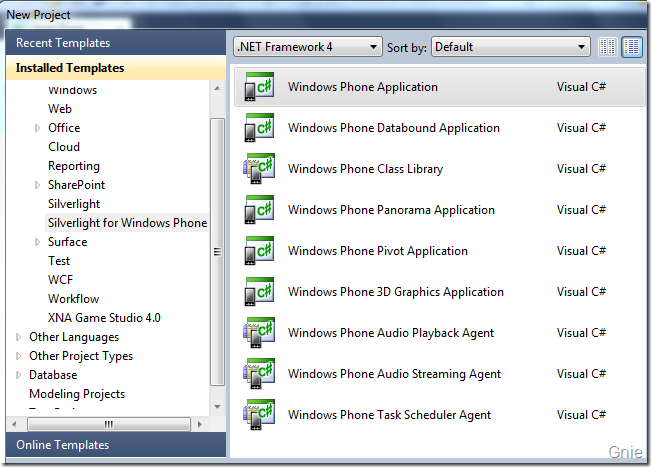
Task: Select the Modeling Projects tree item
Action: pos(77,394)
